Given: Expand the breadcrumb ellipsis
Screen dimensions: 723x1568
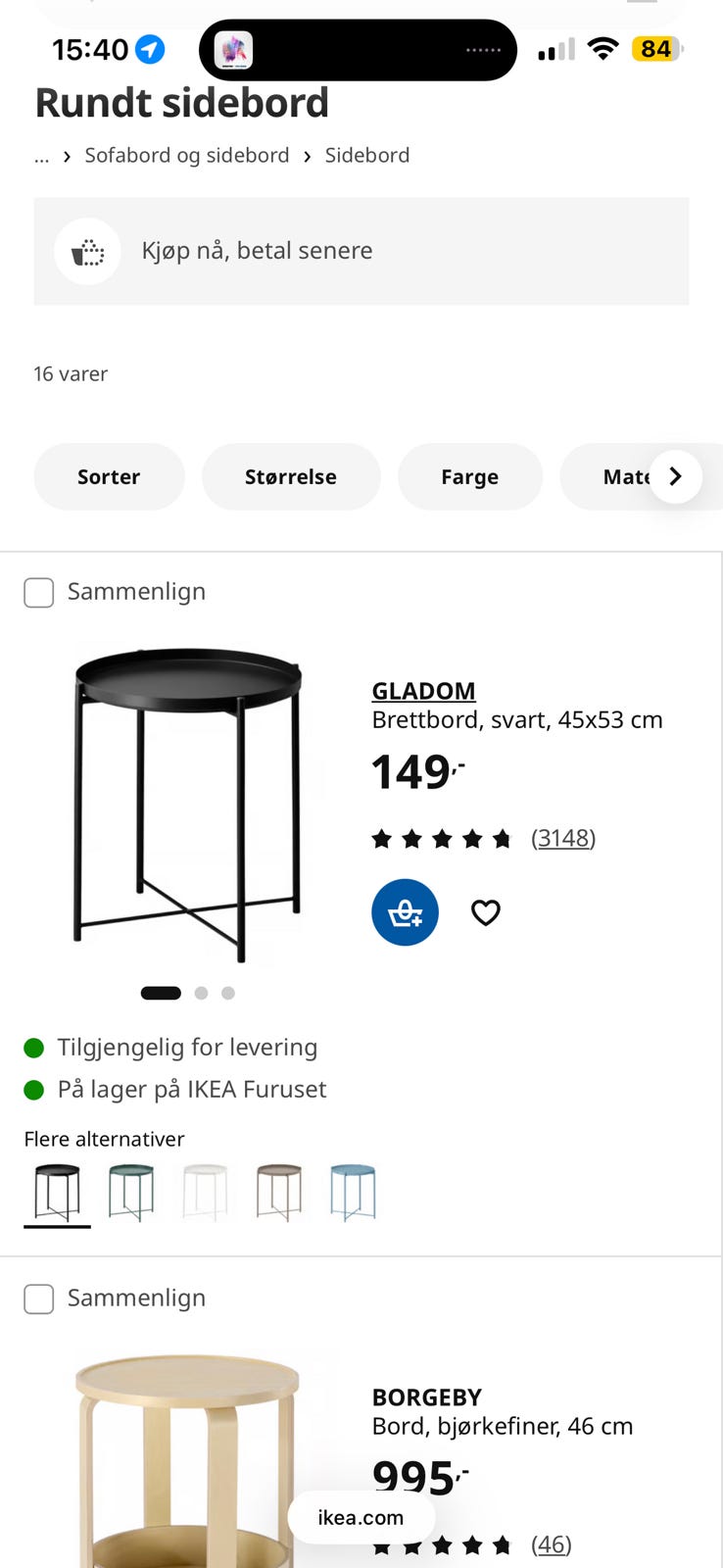Looking at the screenshot, I should click(41, 157).
